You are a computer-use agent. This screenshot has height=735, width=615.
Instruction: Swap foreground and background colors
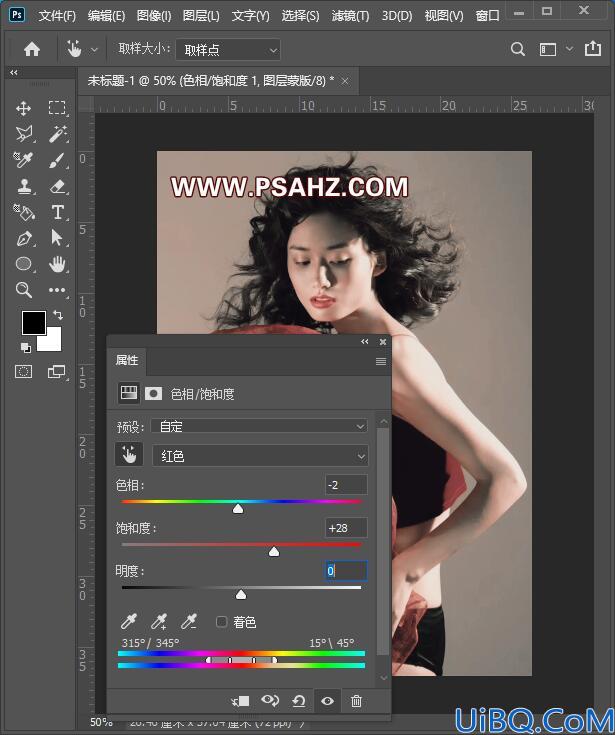pyautogui.click(x=58, y=315)
